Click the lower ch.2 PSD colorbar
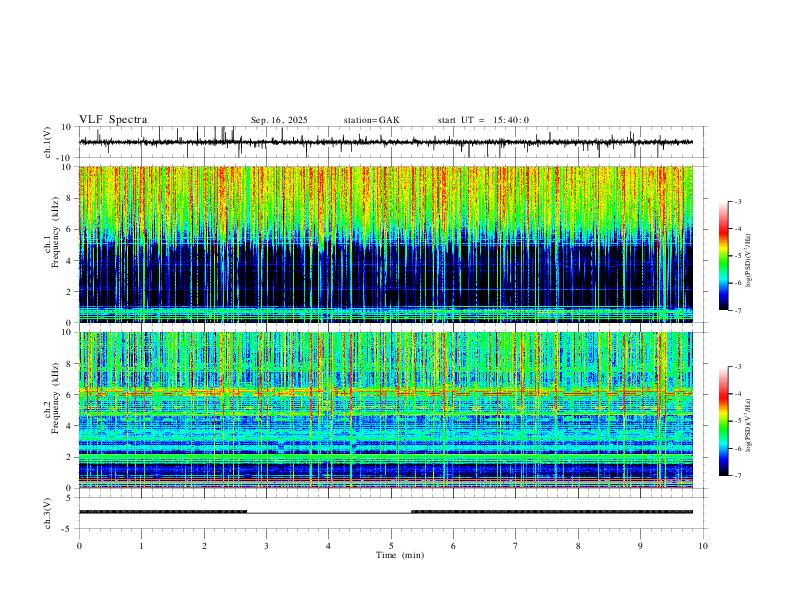792x612 pixels. click(x=724, y=421)
